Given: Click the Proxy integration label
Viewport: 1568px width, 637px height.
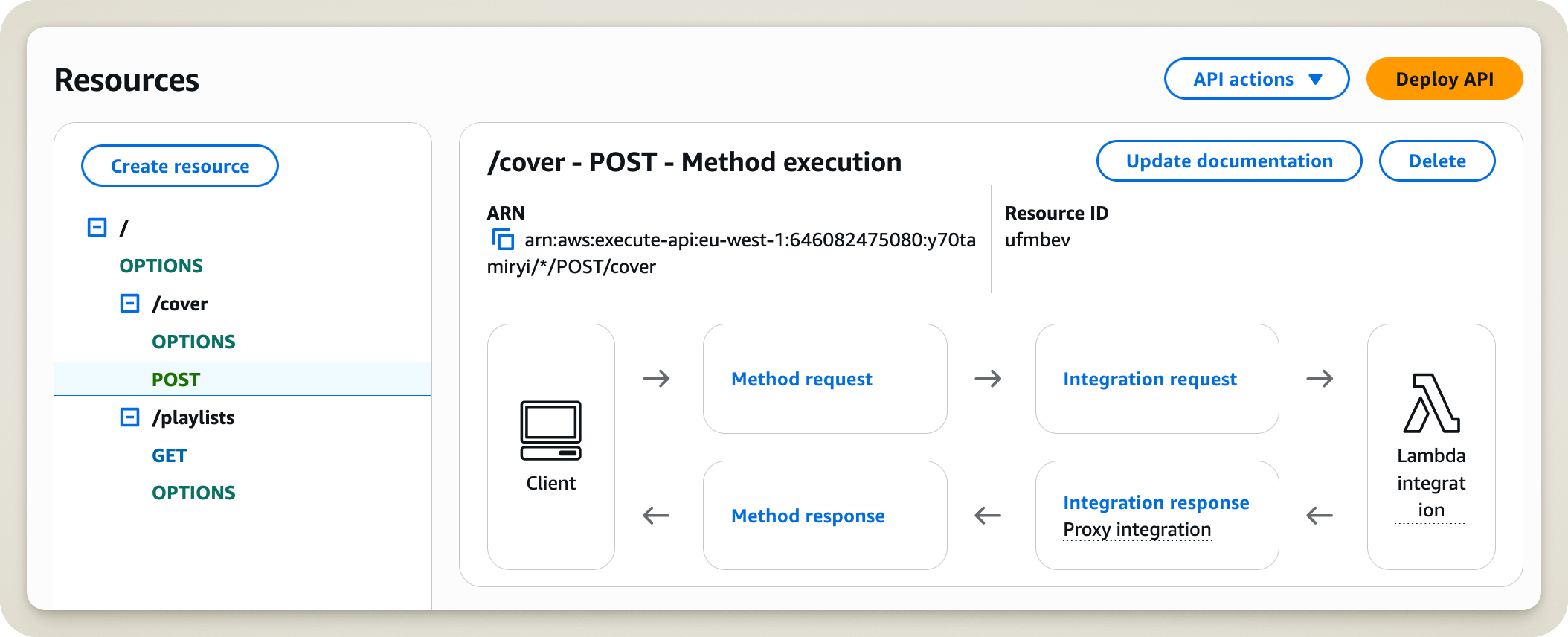Looking at the screenshot, I should 1137,529.
